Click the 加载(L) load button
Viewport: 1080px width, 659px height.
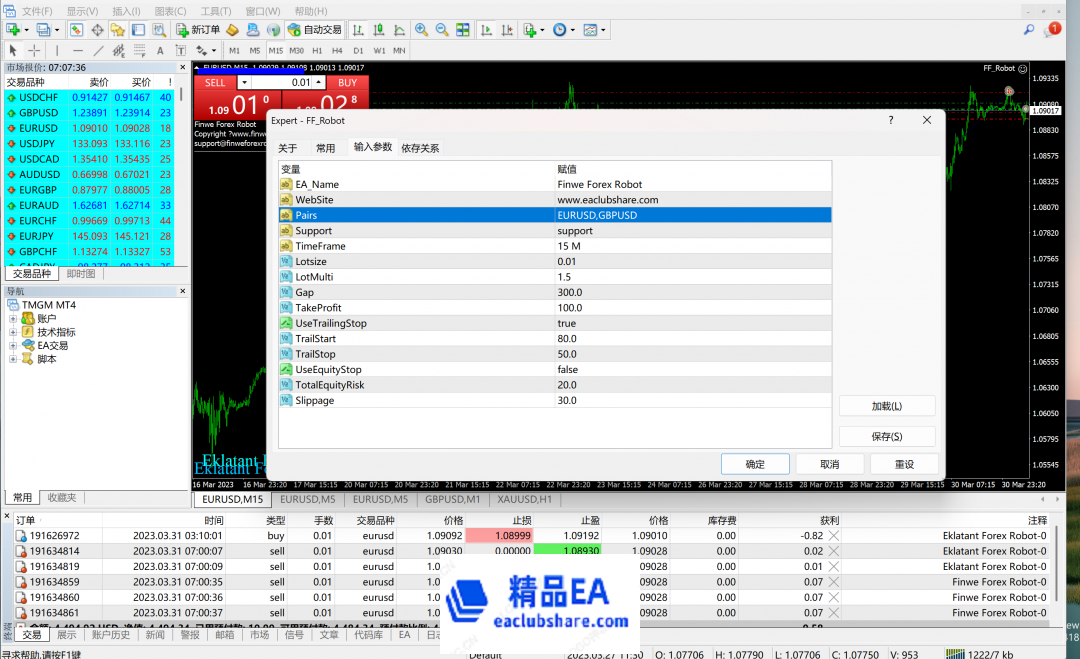[x=887, y=406]
